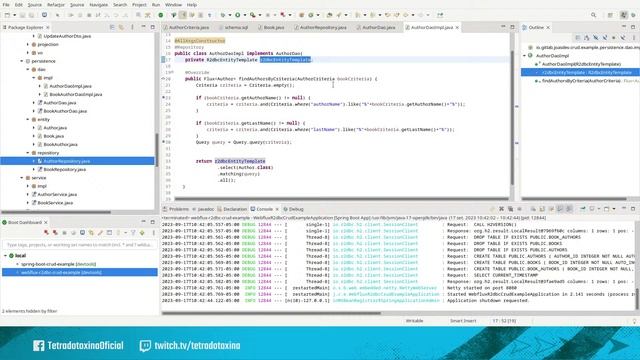Click the pencil edit icon in Boot Dashboard
This screenshot has width=640, height=360.
pyautogui.click(x=100, y=233)
